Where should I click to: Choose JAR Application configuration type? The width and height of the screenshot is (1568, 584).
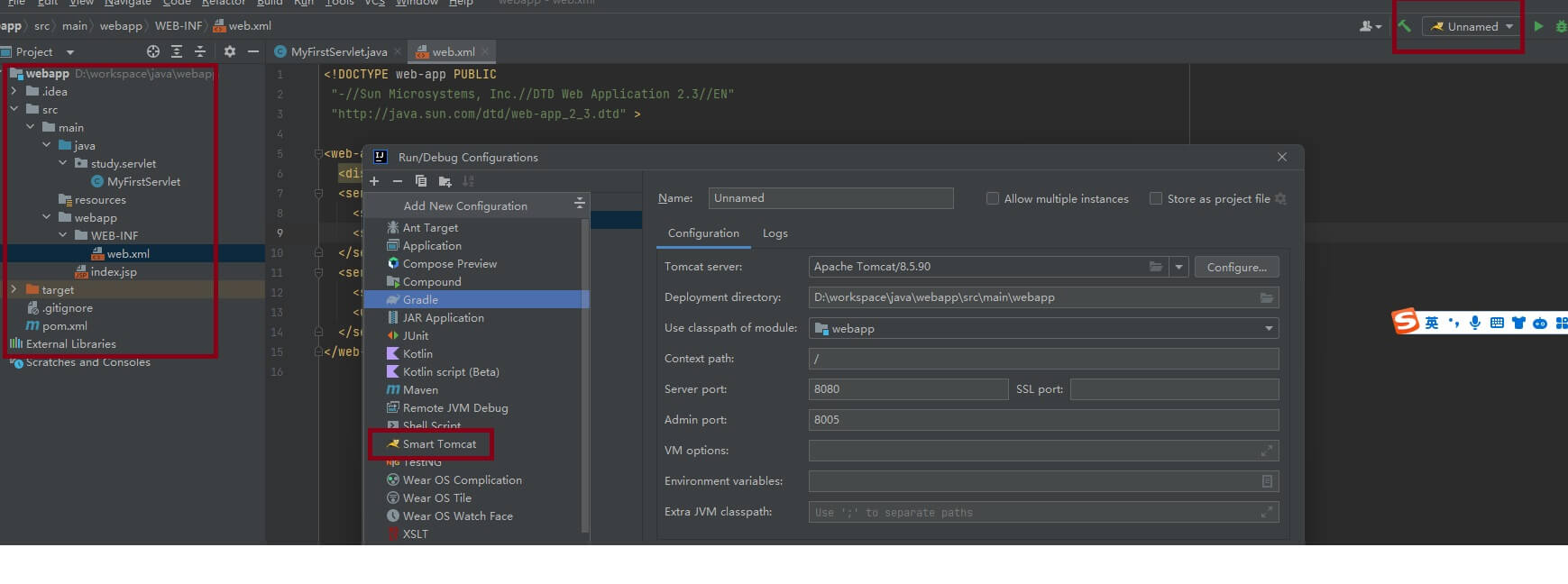pos(443,317)
